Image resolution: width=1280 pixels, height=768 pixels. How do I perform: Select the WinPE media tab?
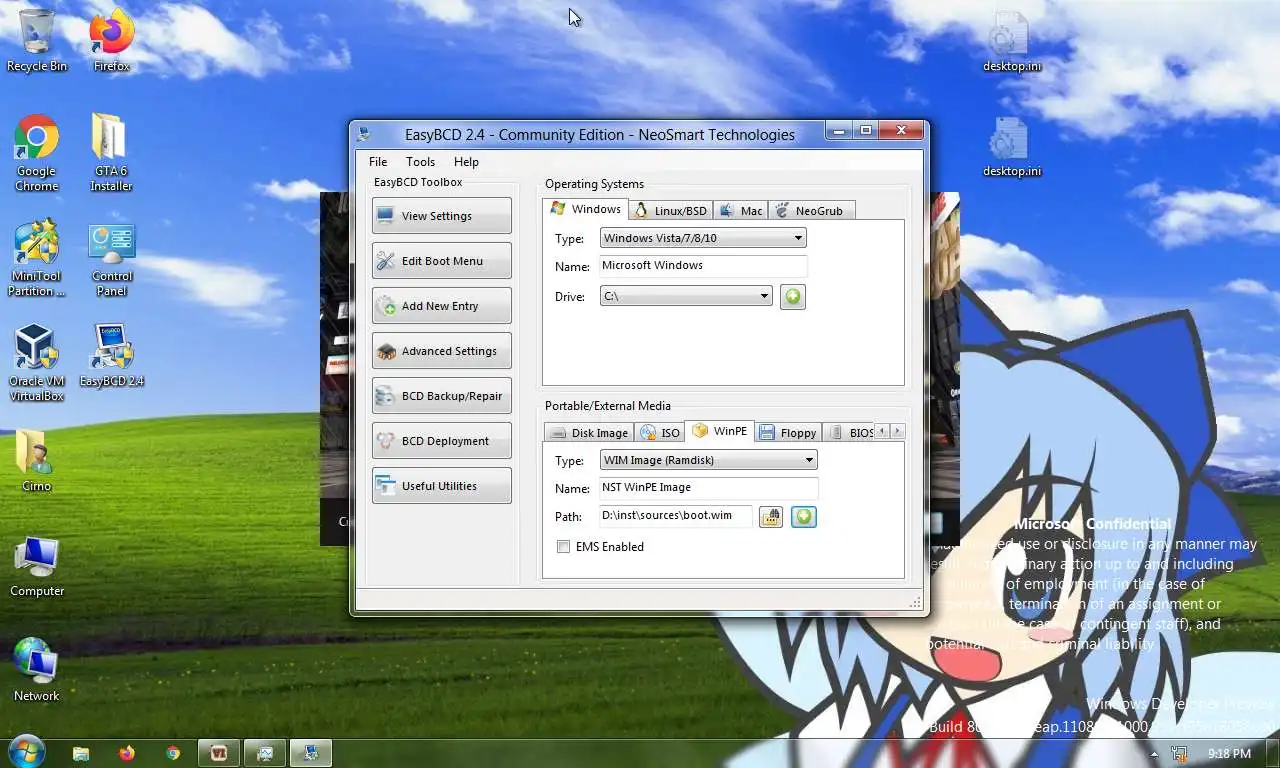click(x=720, y=431)
